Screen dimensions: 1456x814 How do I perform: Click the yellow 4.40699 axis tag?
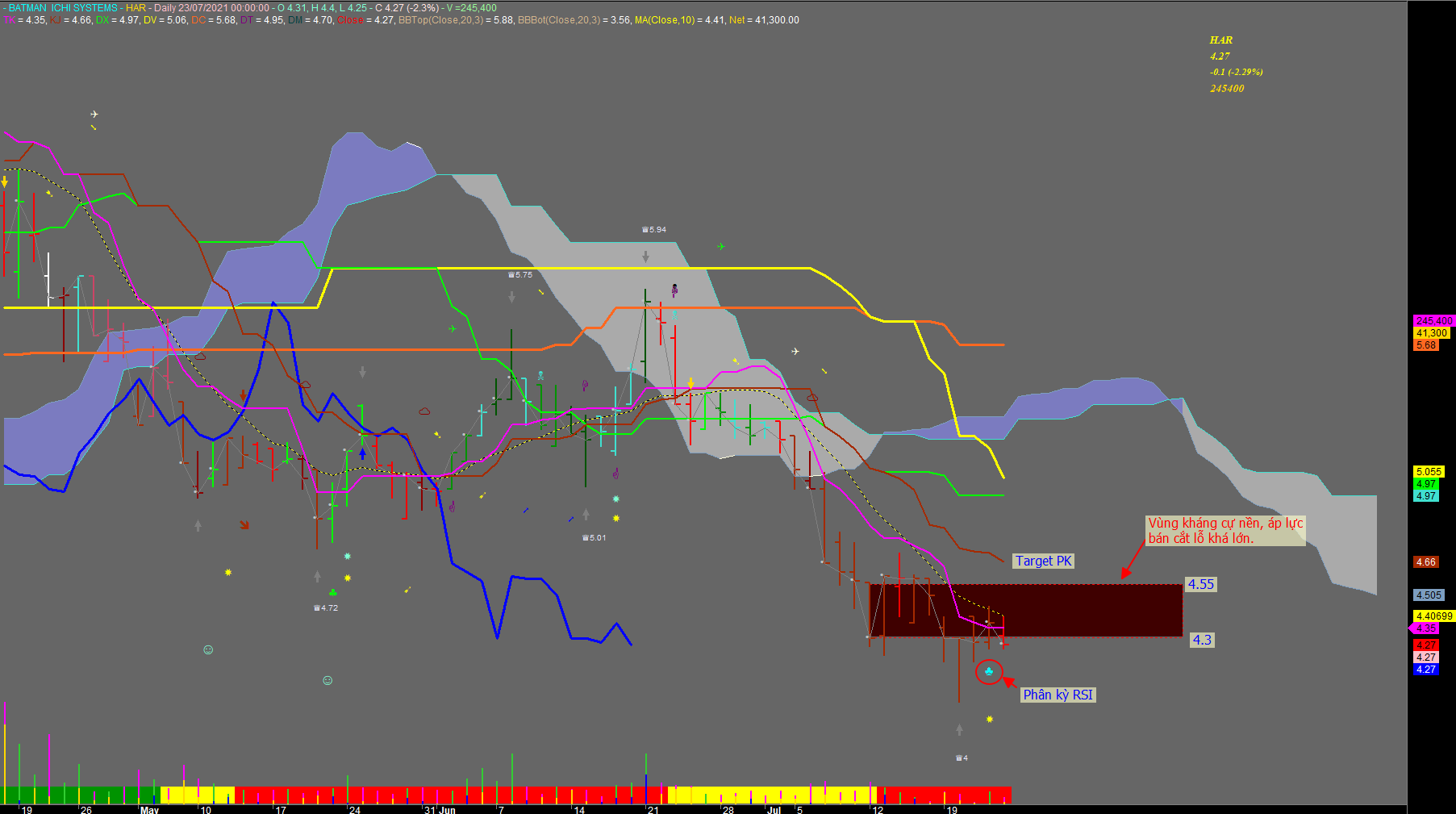(x=1433, y=616)
